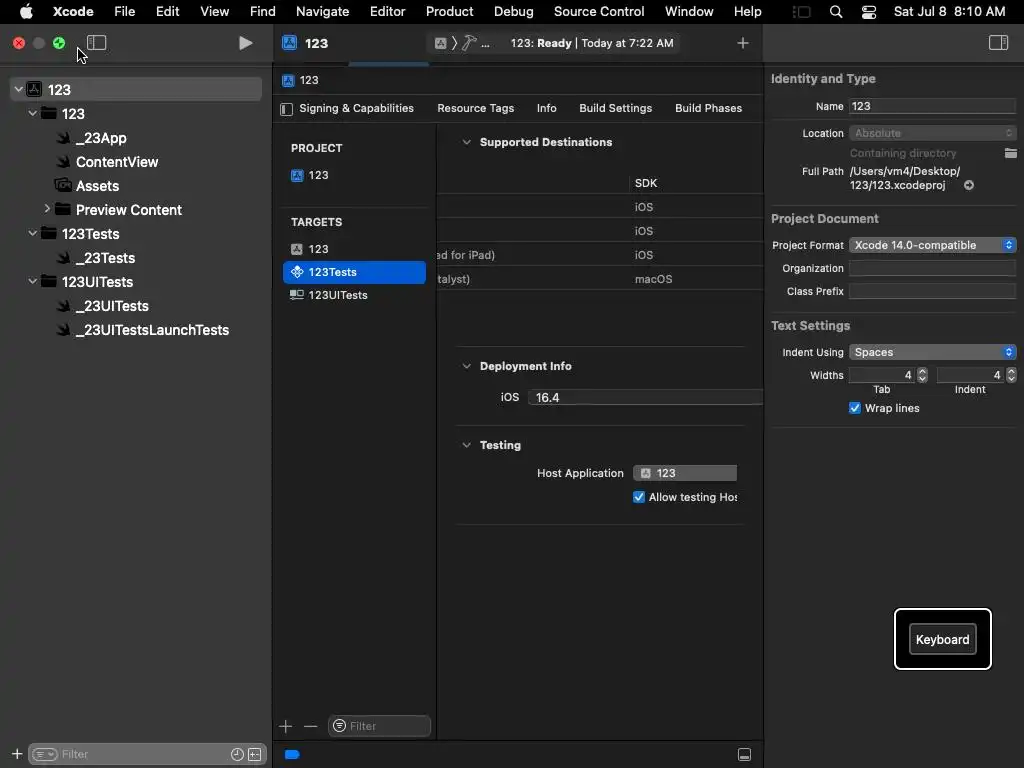Switch to Build Phases tab
1024x768 pixels.
coord(709,108)
